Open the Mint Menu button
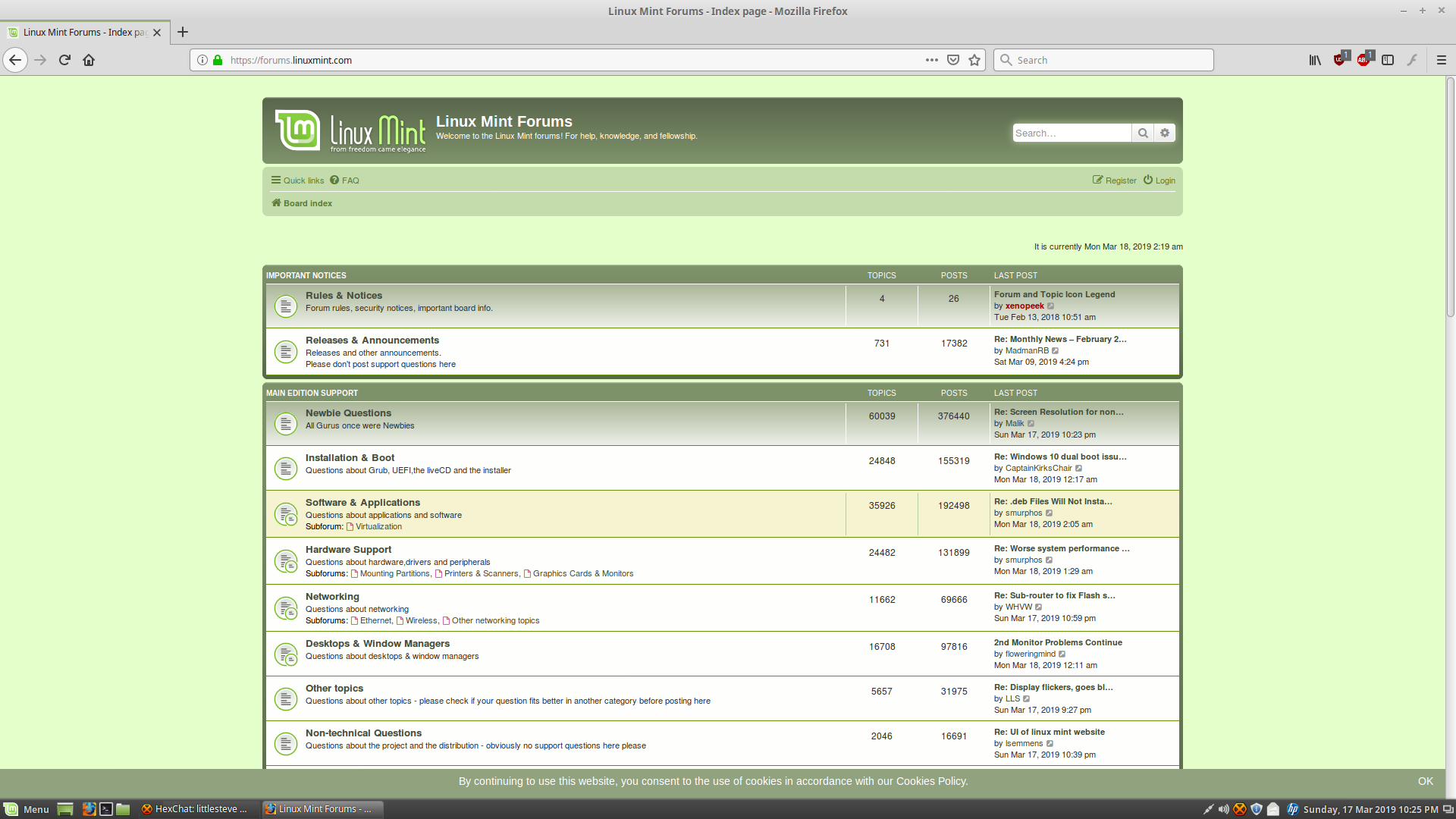 point(27,809)
